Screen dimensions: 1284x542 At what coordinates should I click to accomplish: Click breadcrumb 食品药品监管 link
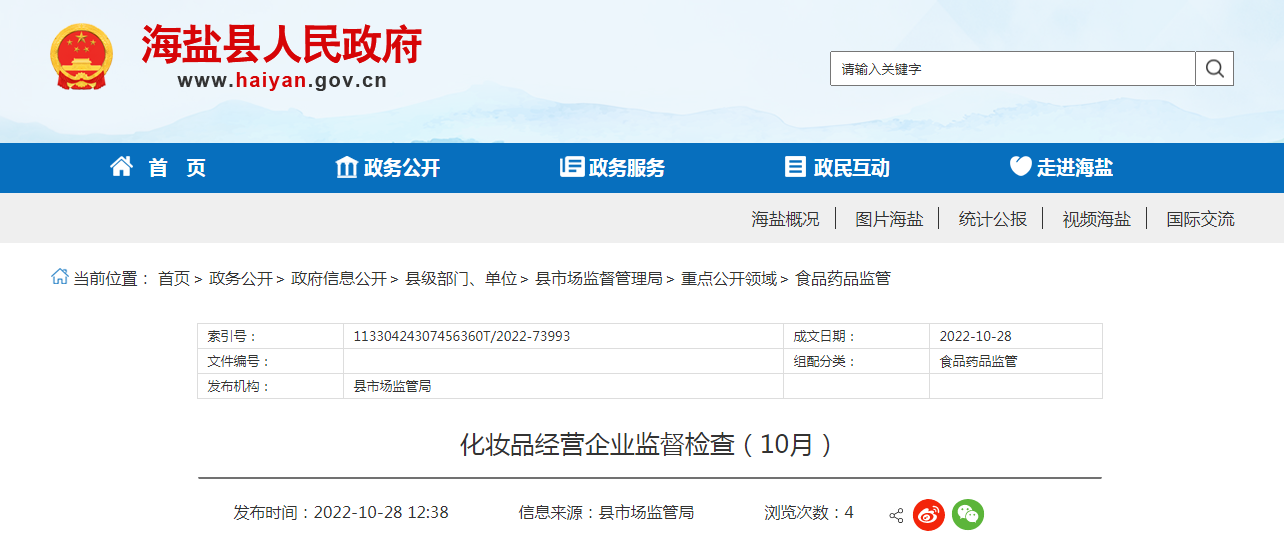[843, 279]
